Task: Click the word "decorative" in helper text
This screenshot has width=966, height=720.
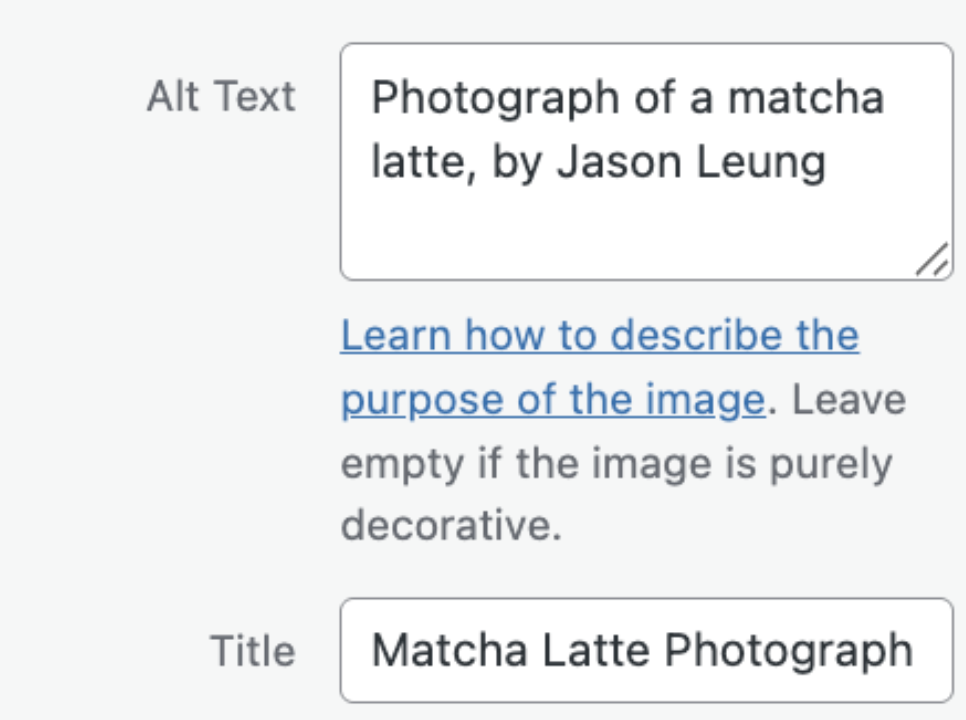Action: click(449, 527)
